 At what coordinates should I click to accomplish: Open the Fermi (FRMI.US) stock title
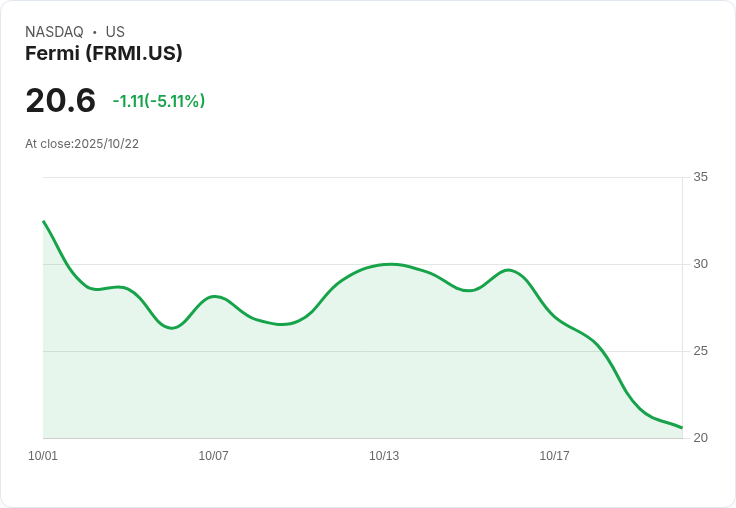pos(104,54)
